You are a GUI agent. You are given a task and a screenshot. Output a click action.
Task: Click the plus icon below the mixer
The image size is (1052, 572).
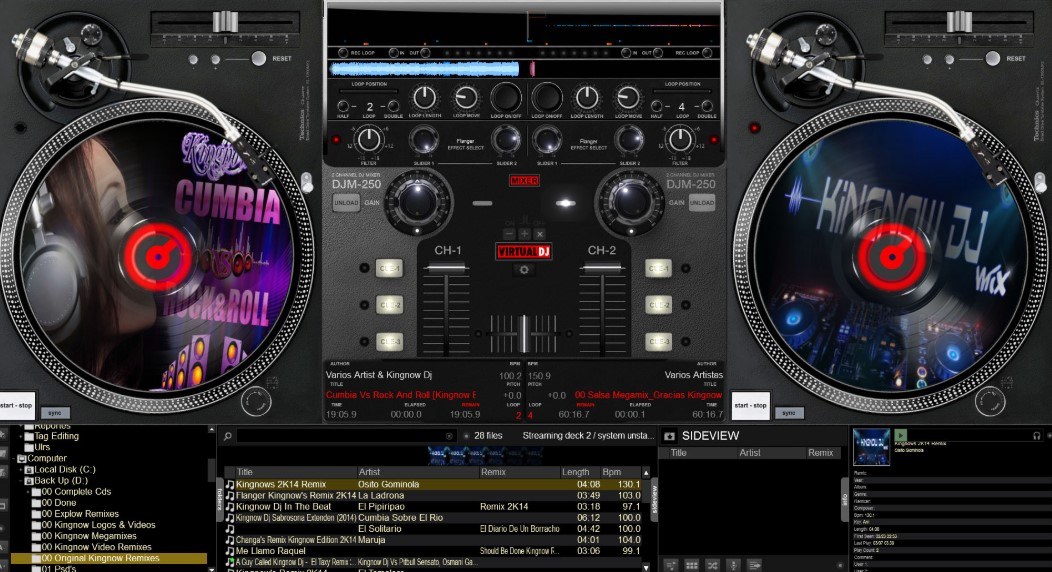pos(524,234)
